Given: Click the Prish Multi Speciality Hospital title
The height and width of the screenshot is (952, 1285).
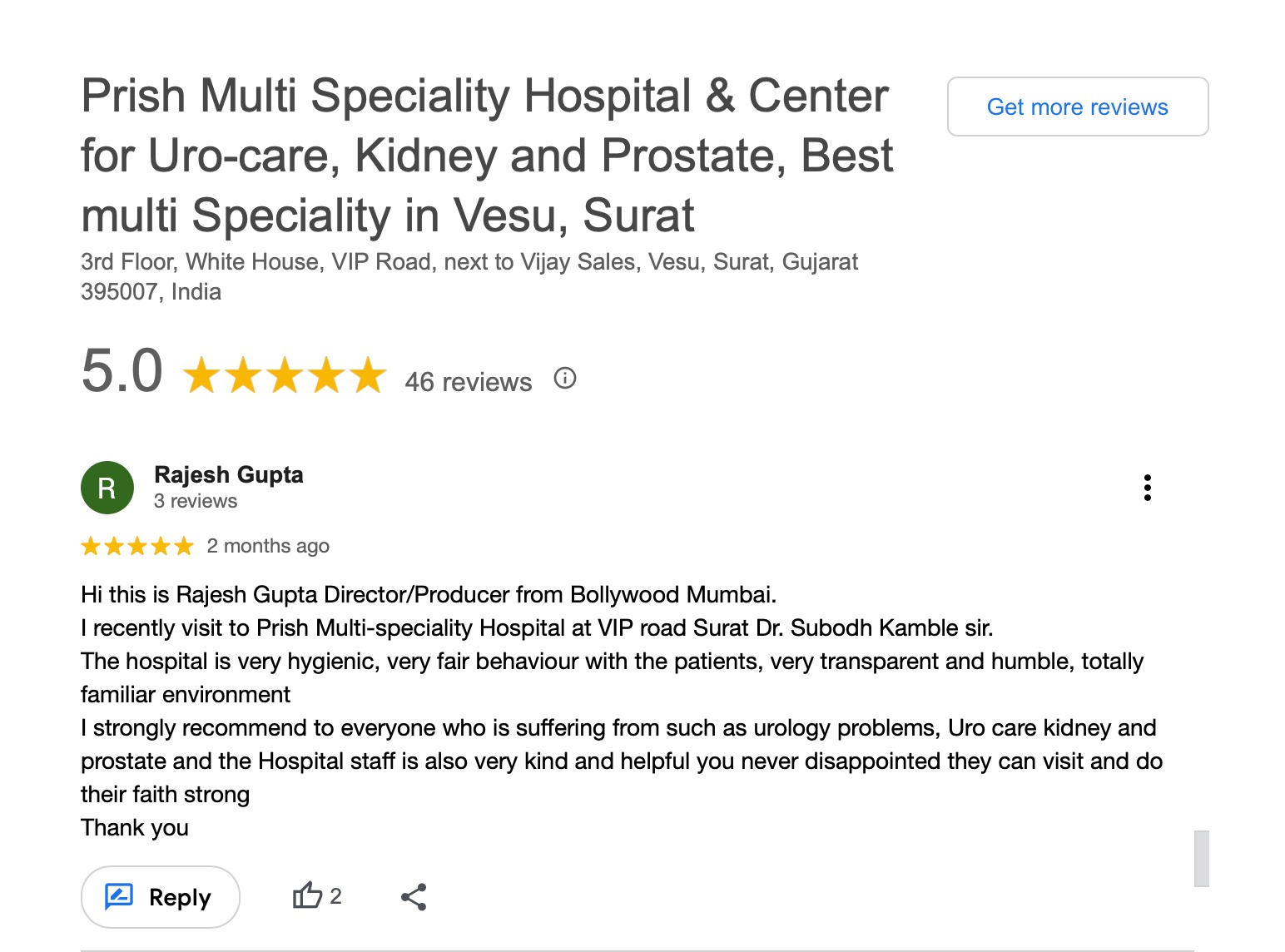Looking at the screenshot, I should [x=487, y=156].
